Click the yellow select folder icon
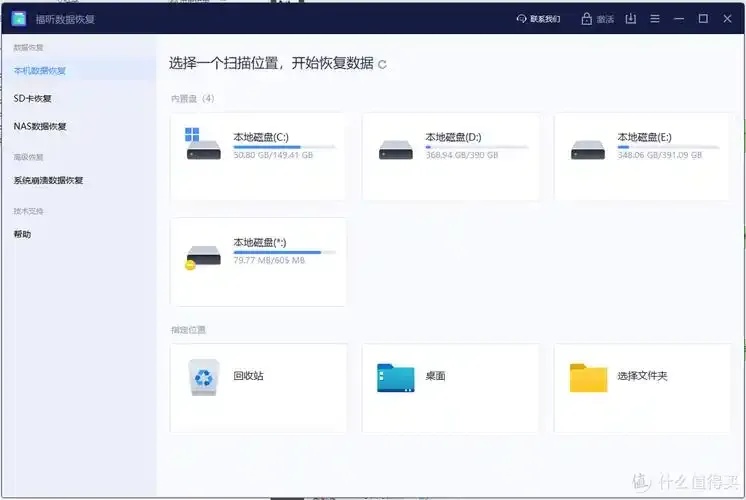This screenshot has width=746, height=500. tap(589, 378)
